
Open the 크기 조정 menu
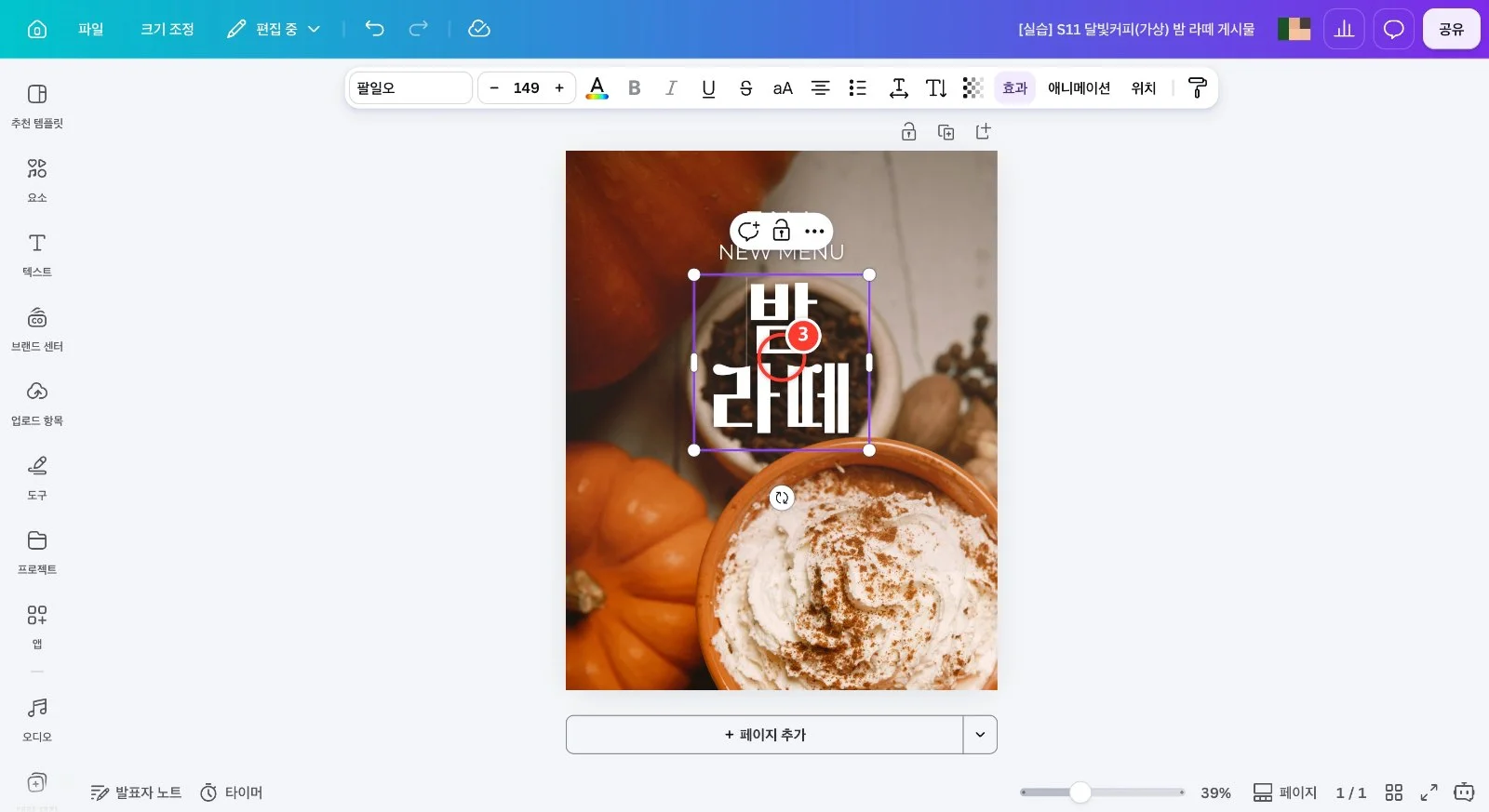point(168,29)
